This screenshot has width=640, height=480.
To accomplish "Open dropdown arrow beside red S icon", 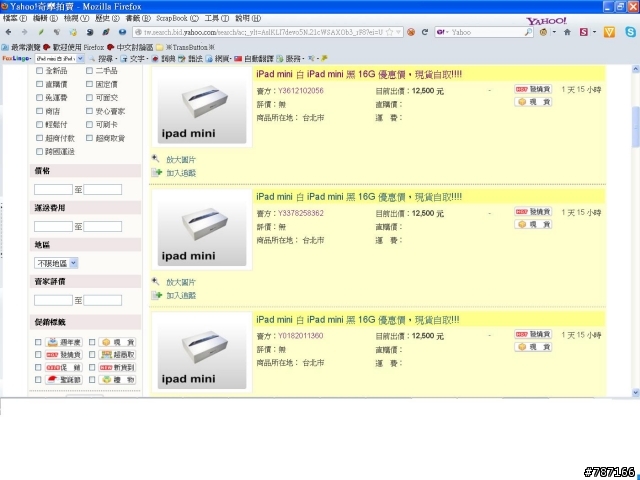I will 594,32.
